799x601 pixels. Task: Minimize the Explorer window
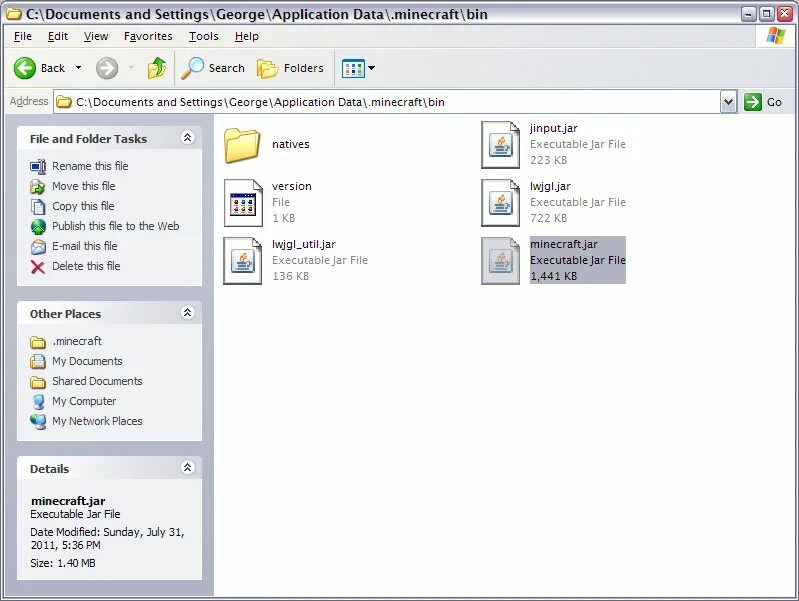tap(749, 14)
